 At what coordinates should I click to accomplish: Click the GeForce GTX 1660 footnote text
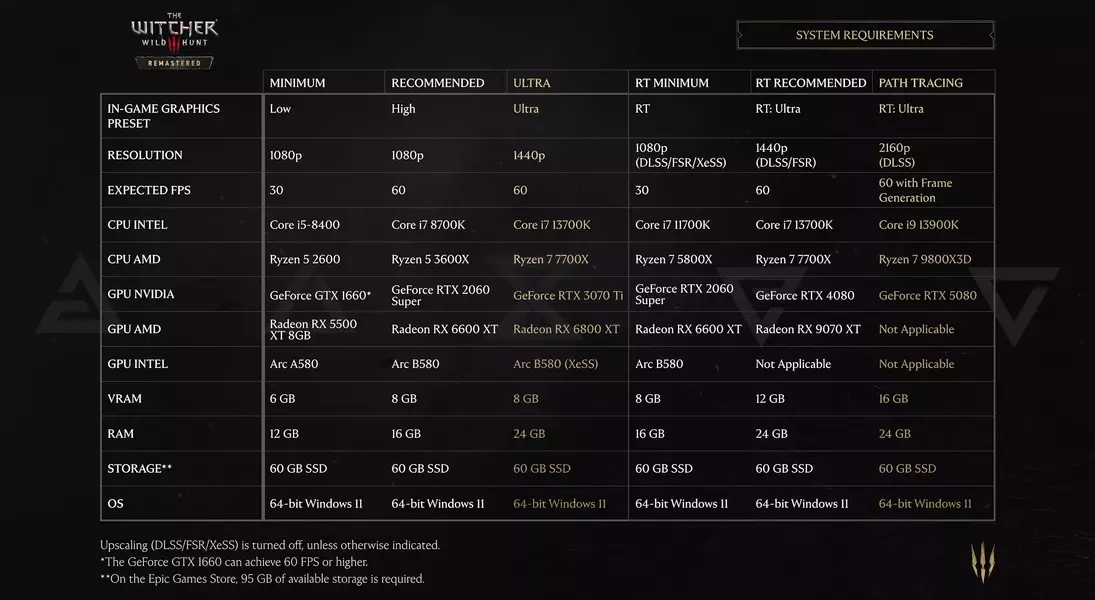(x=234, y=562)
